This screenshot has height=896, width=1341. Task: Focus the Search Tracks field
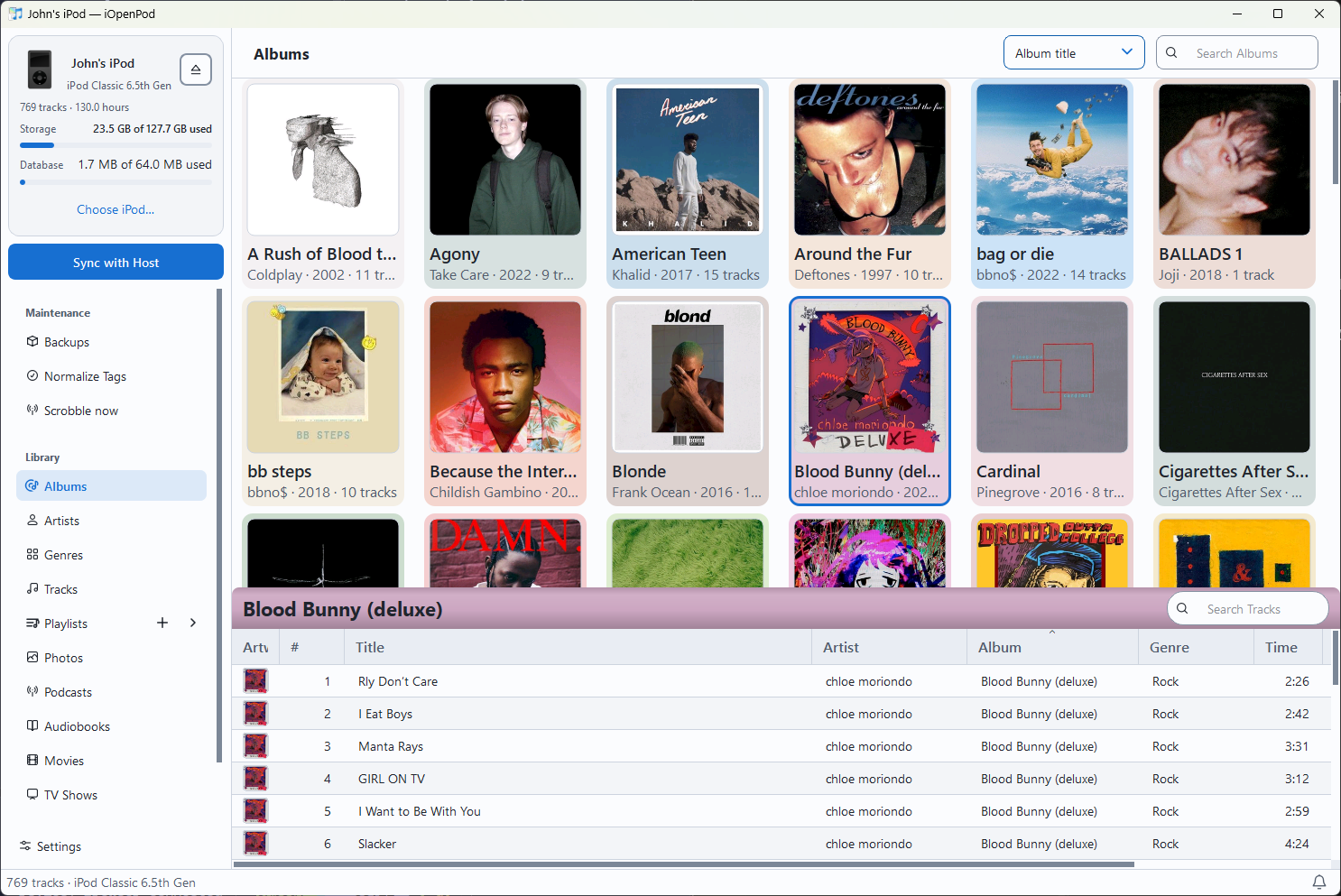1248,609
